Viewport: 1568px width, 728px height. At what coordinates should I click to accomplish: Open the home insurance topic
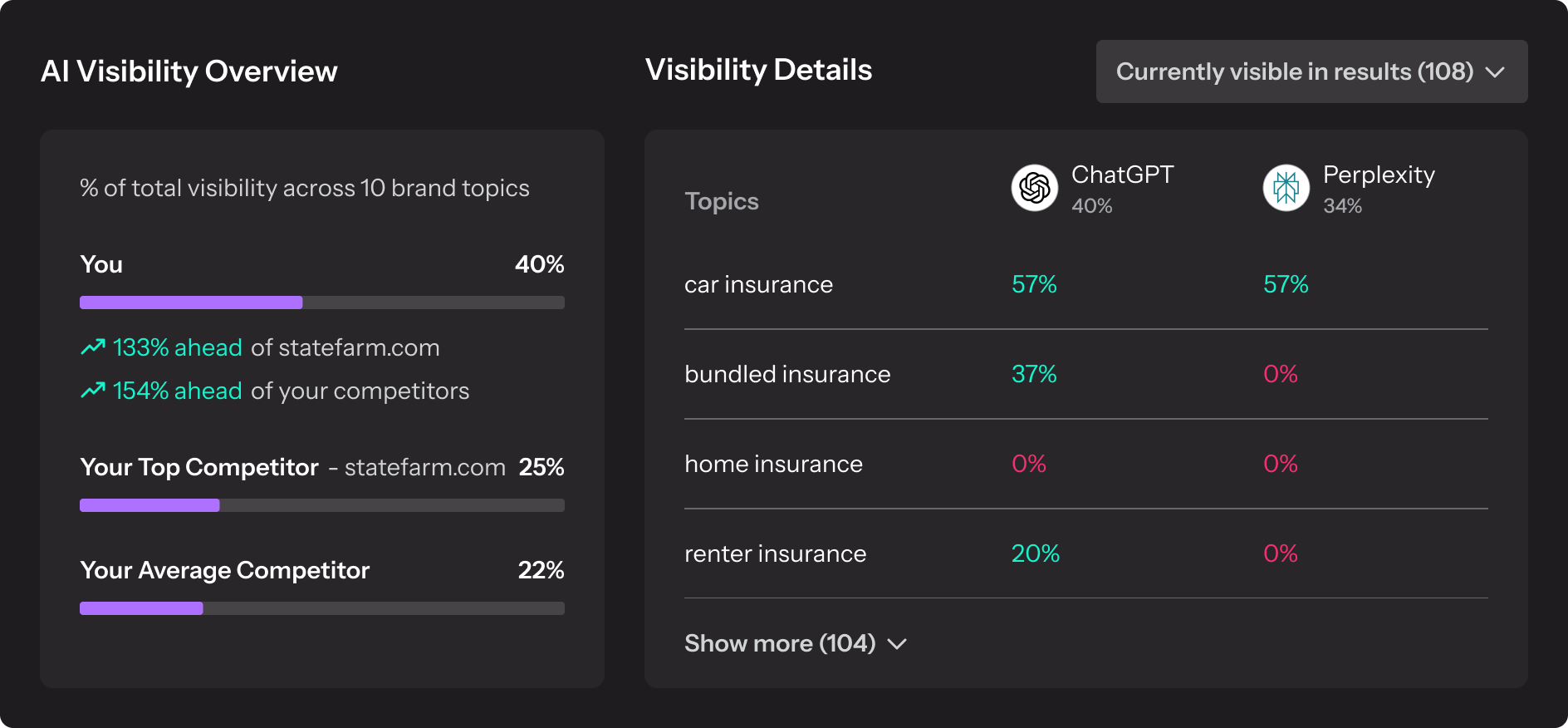773,464
